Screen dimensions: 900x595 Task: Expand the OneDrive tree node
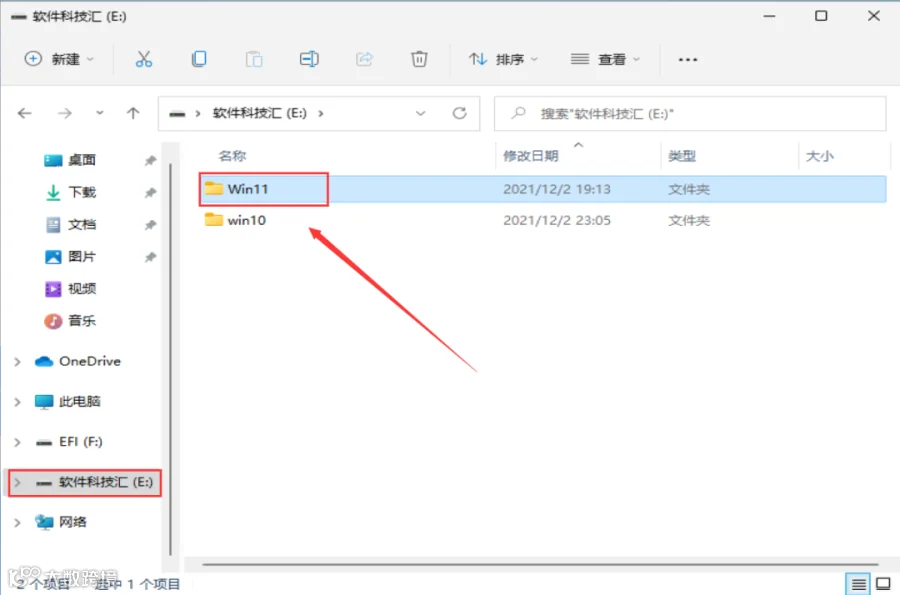click(x=17, y=361)
